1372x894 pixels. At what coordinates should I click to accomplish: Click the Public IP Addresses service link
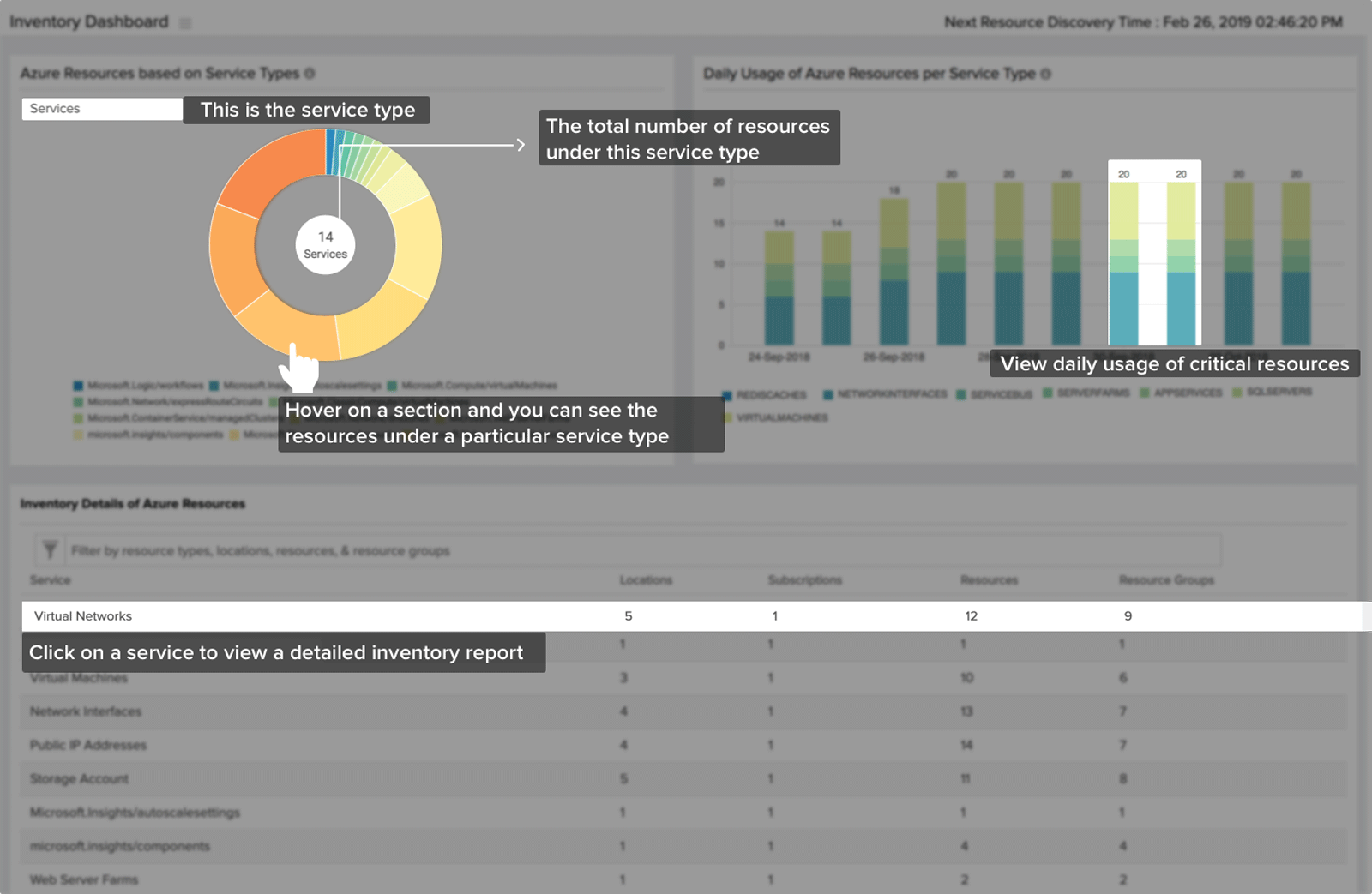[x=88, y=745]
